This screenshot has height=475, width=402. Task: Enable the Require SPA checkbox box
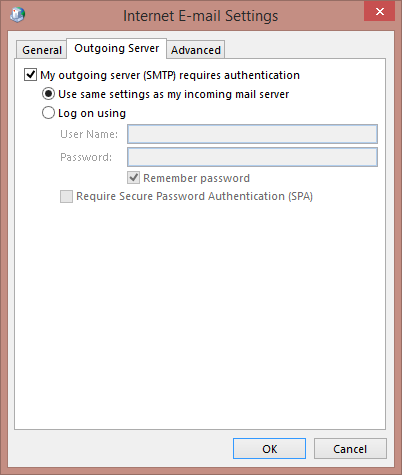point(66,196)
